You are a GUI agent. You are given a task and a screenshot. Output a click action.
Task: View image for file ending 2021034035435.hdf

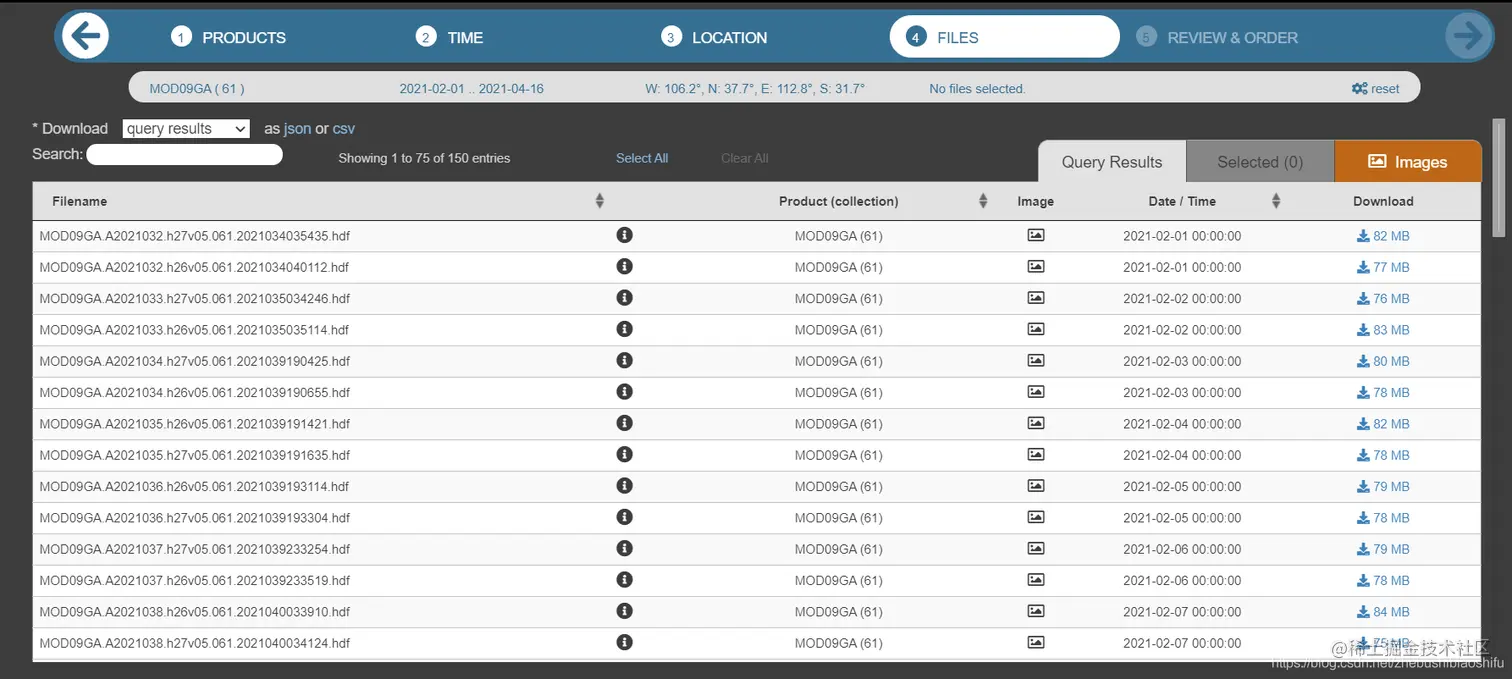pyautogui.click(x=1036, y=235)
